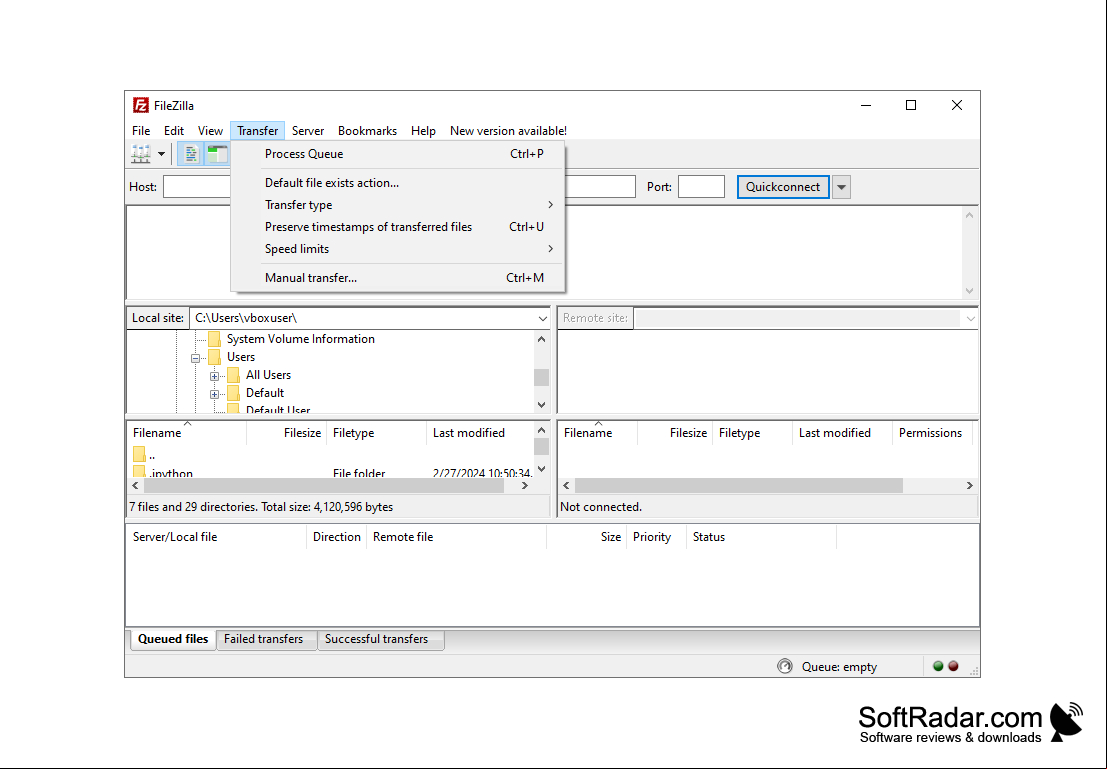
Task: Select the Users folder in local tree
Action: [x=241, y=357]
